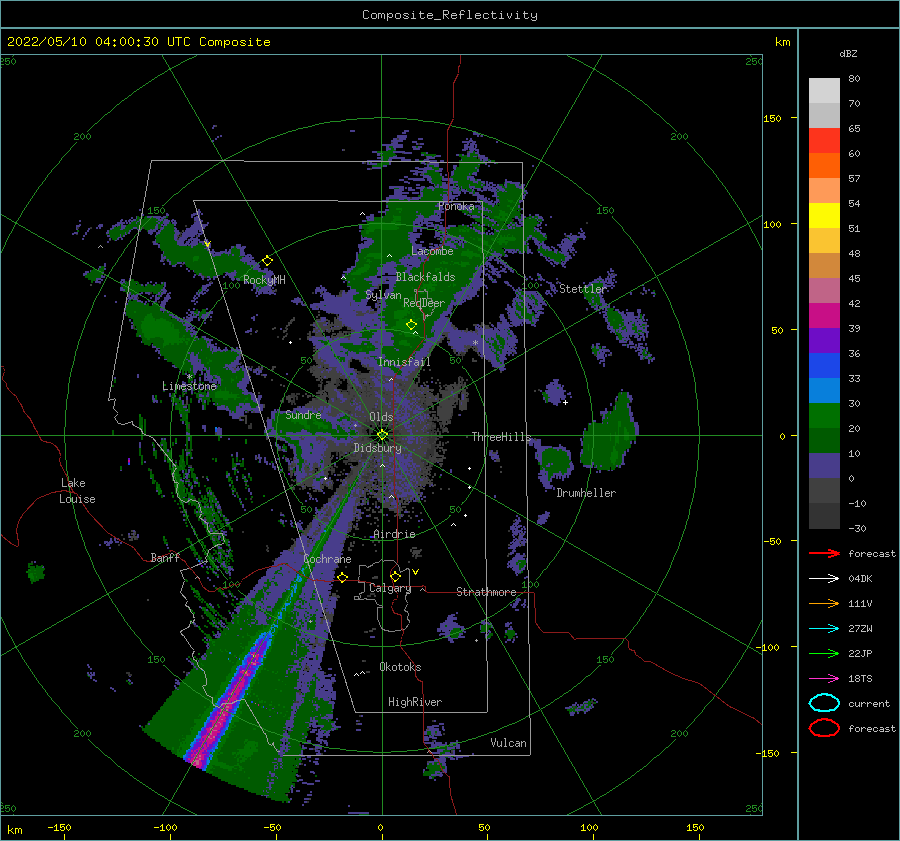Click the orange 111V arrow icon
This screenshot has height=841, width=900.
(824, 603)
